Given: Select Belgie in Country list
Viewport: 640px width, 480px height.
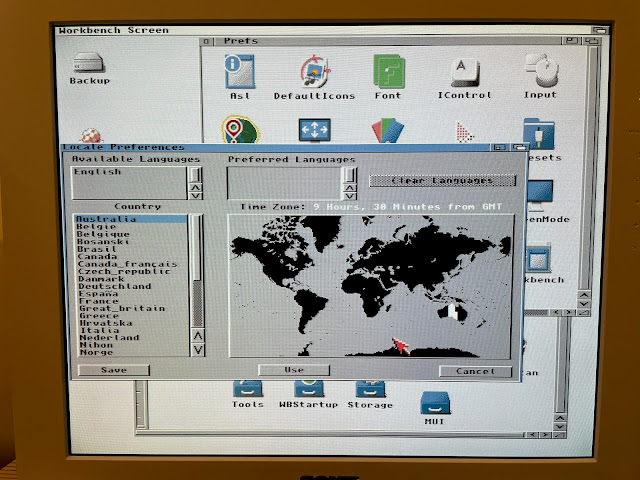Looking at the screenshot, I should (x=131, y=227).
